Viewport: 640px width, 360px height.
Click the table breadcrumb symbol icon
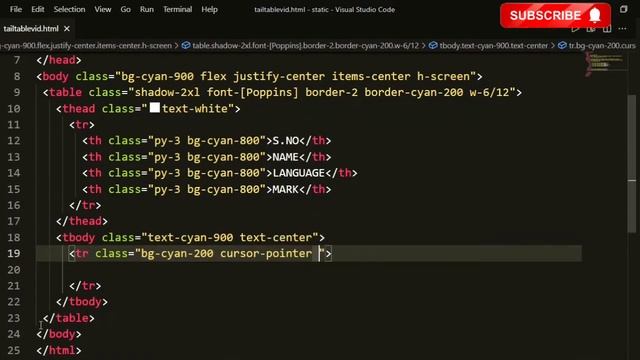(x=186, y=45)
